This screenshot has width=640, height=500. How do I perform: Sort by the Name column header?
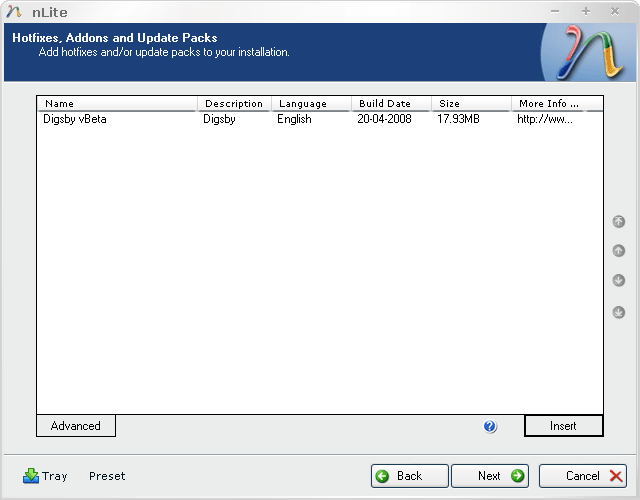coord(117,104)
